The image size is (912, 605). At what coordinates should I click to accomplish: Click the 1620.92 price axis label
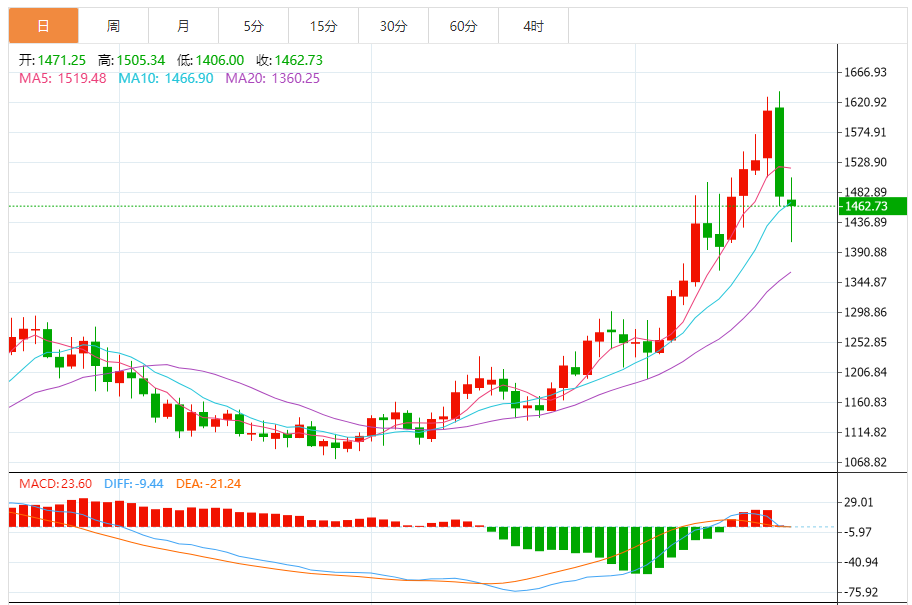(x=865, y=102)
